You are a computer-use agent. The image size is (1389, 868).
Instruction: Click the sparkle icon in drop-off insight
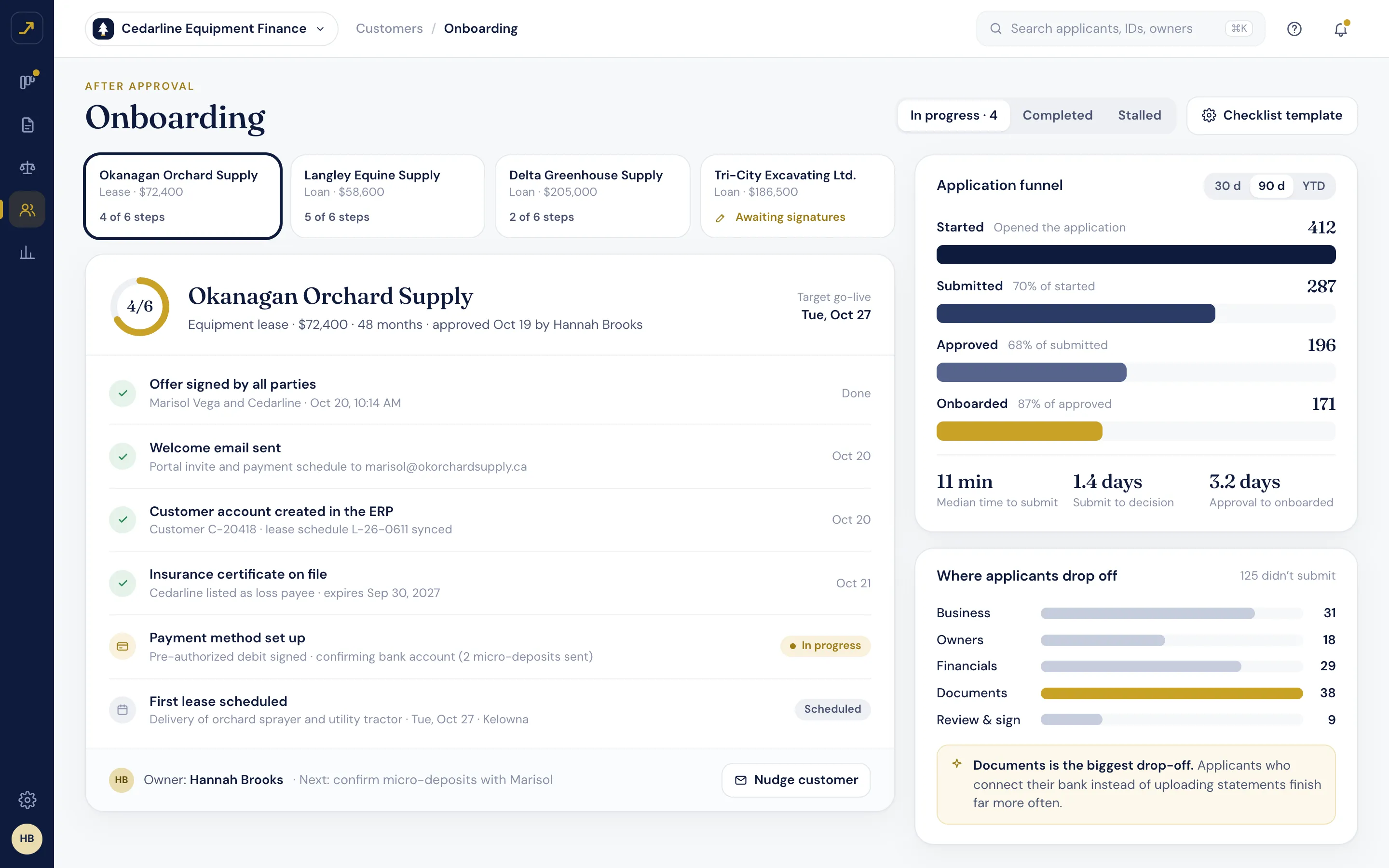pyautogui.click(x=956, y=763)
